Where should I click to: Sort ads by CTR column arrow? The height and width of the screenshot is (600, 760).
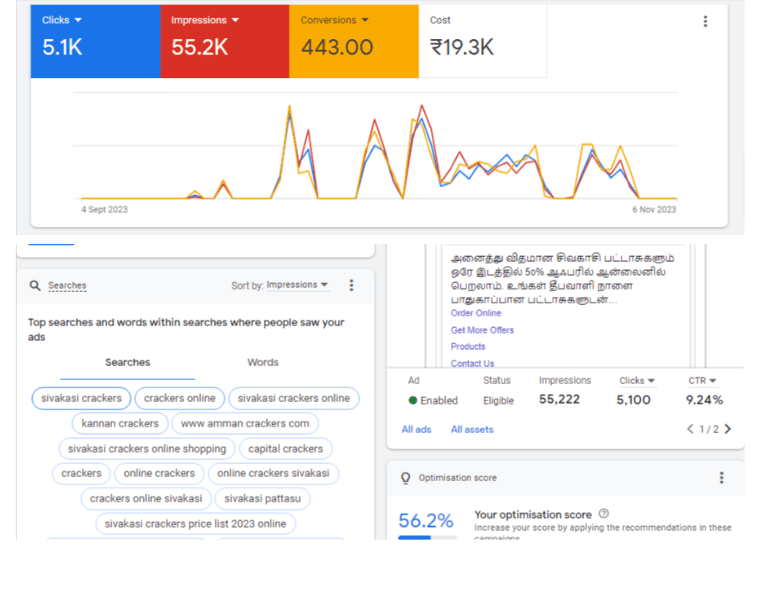click(712, 381)
